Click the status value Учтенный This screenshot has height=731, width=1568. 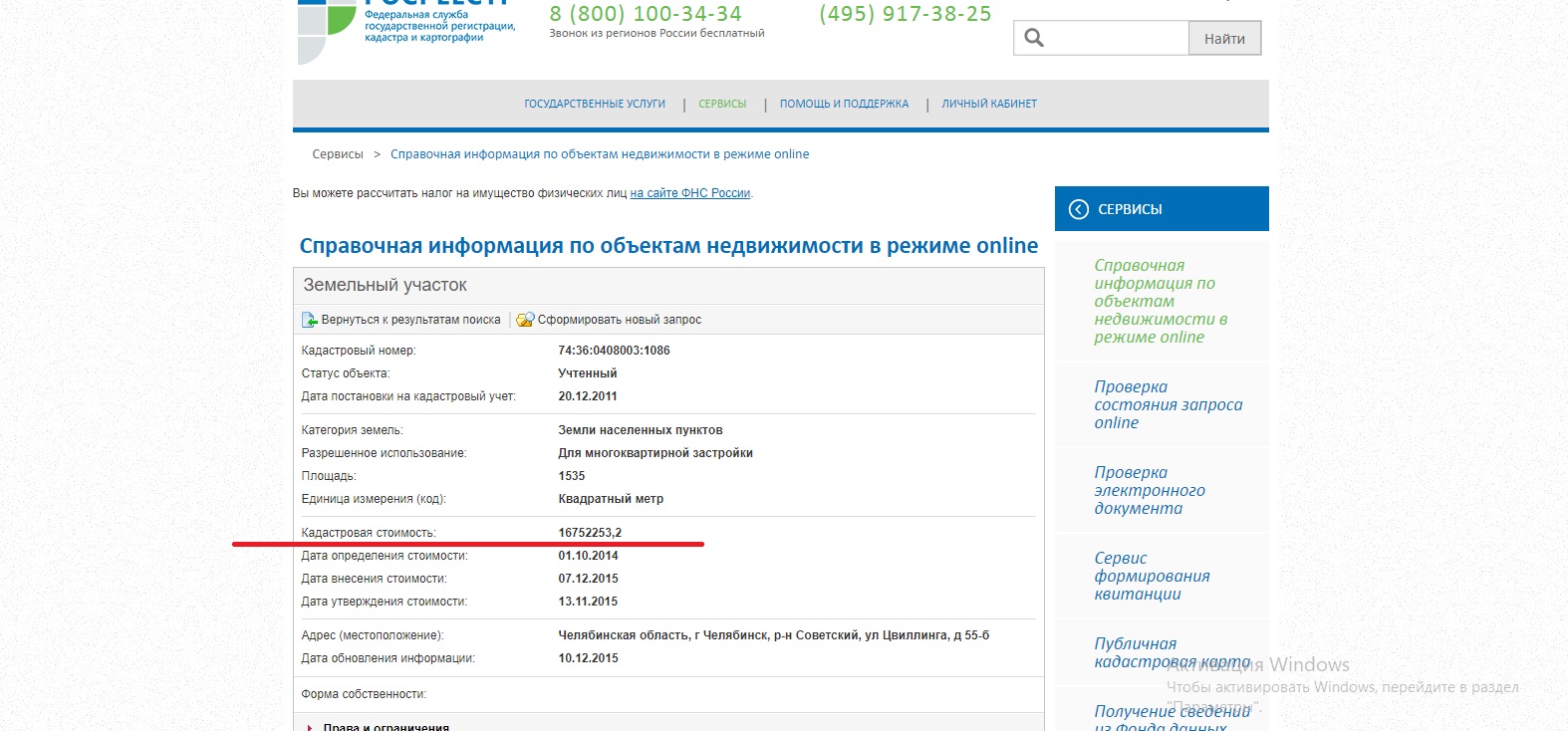588,373
